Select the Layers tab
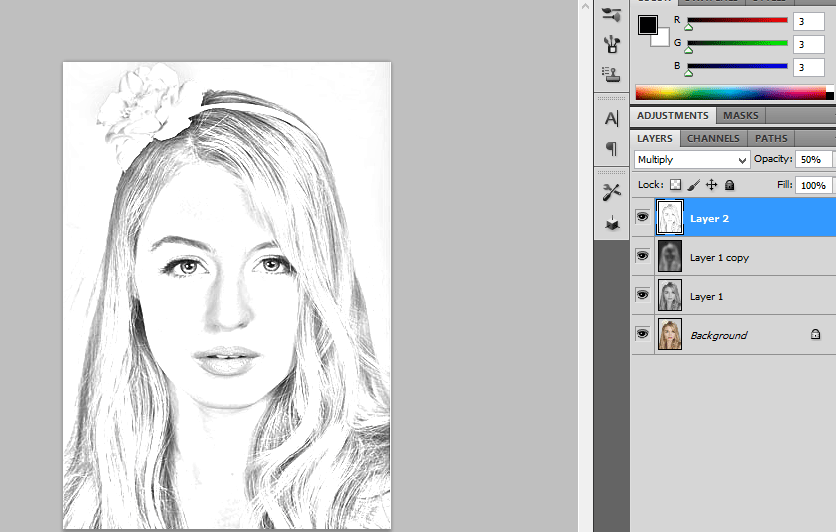Image resolution: width=836 pixels, height=532 pixels. pos(655,139)
